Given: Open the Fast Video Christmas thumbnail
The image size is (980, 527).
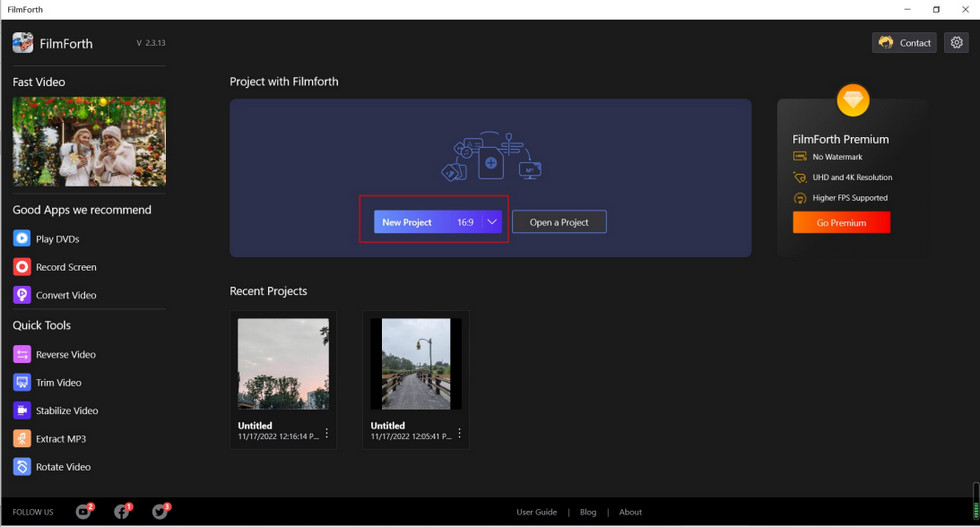Looking at the screenshot, I should [x=89, y=141].
